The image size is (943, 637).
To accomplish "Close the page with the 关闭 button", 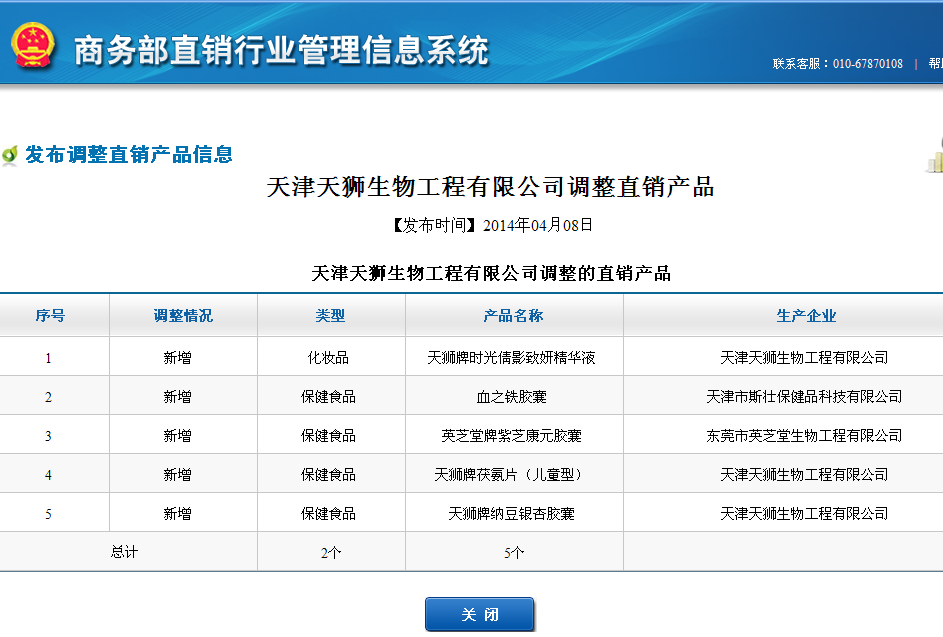I will point(479,614).
